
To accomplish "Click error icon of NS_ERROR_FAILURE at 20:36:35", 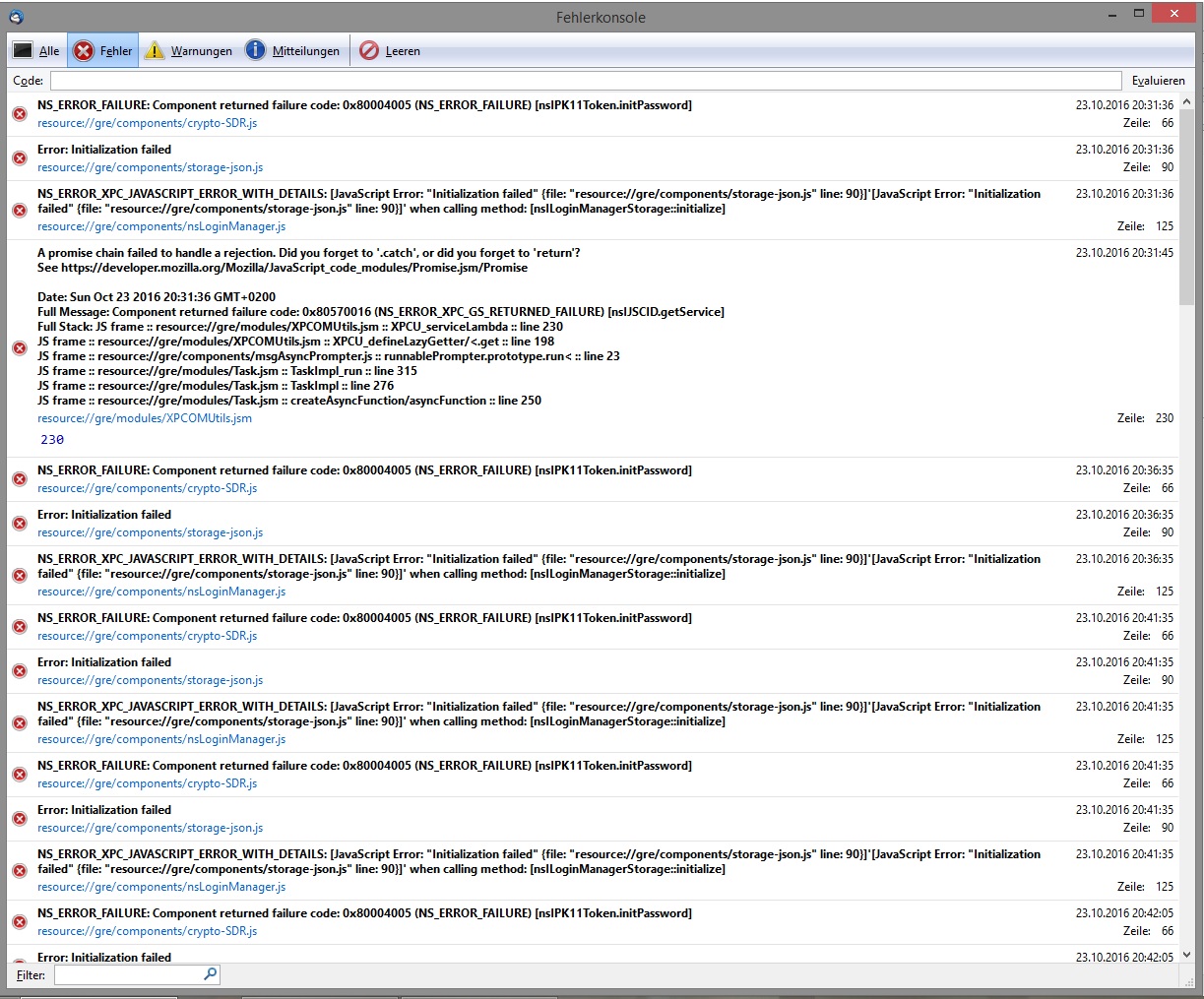I will pos(20,479).
